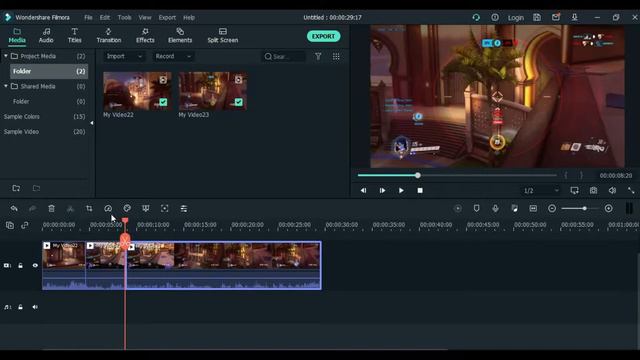Switch to the Titles tab
The image size is (640, 360).
[x=74, y=36]
